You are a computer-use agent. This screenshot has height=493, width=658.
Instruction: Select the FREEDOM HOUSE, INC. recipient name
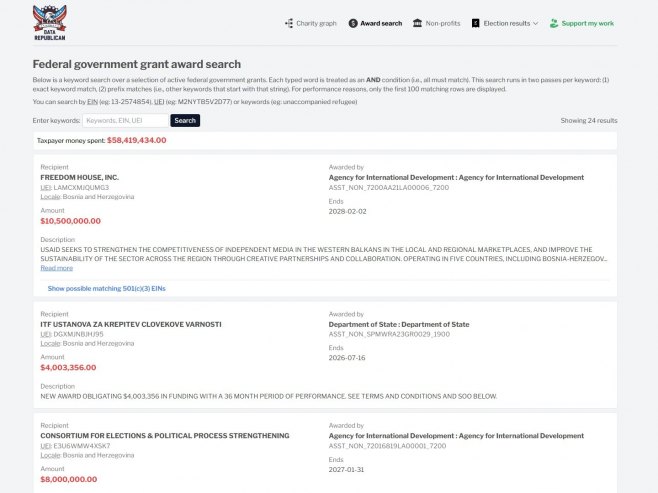80,177
